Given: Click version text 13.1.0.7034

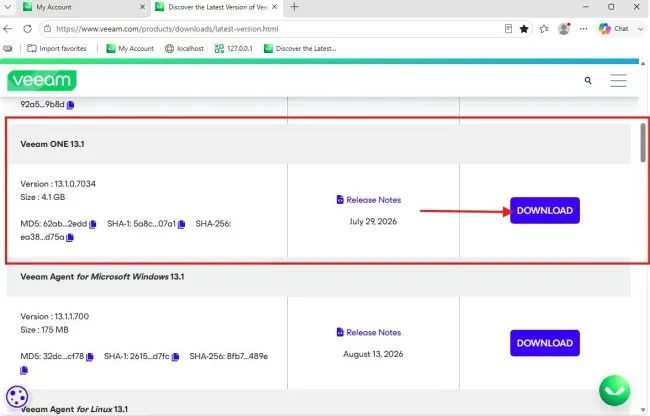Looking at the screenshot, I should pyautogui.click(x=75, y=184).
